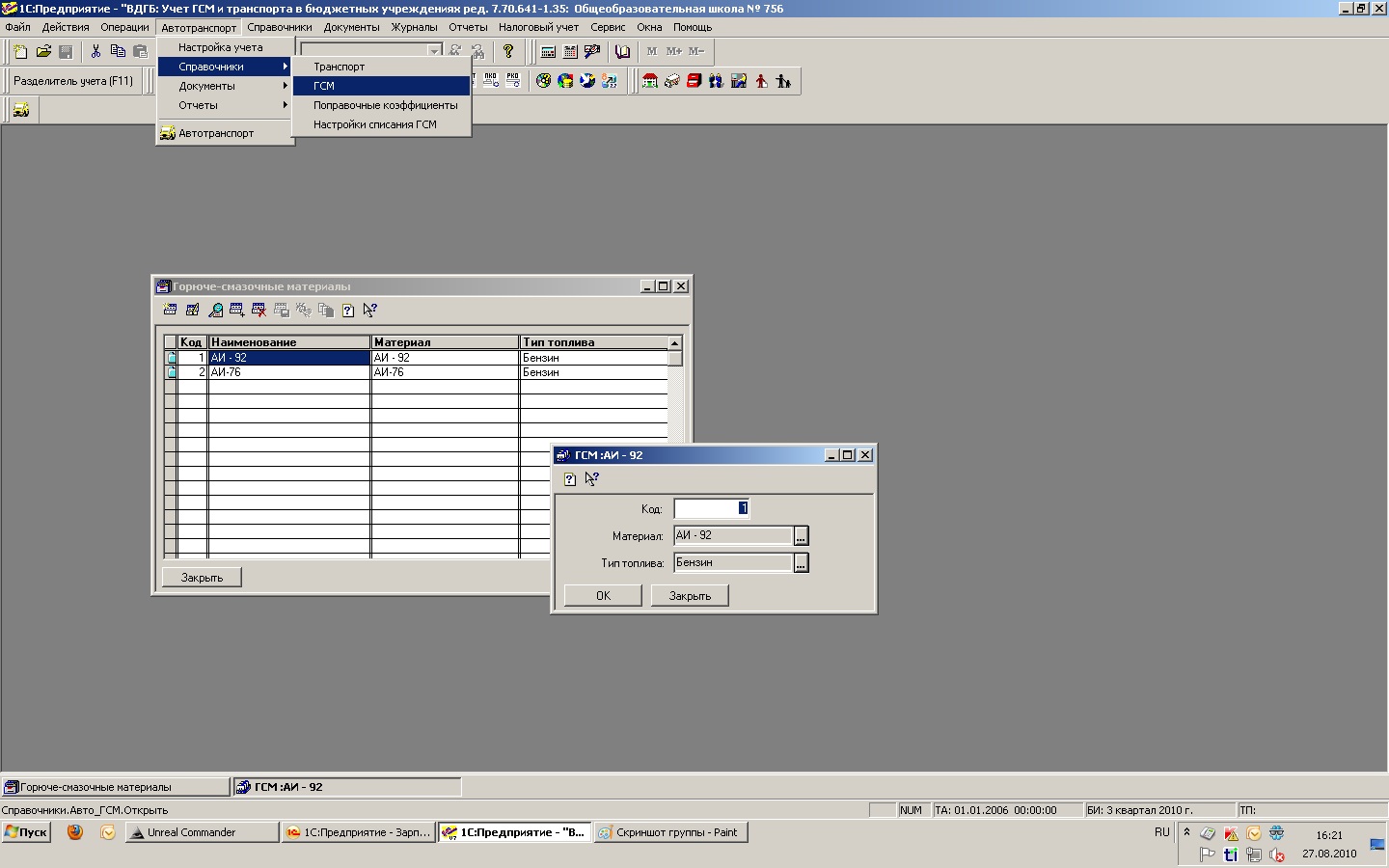Select ГСМ submenu entry
This screenshot has width=1389, height=868.
(382, 86)
